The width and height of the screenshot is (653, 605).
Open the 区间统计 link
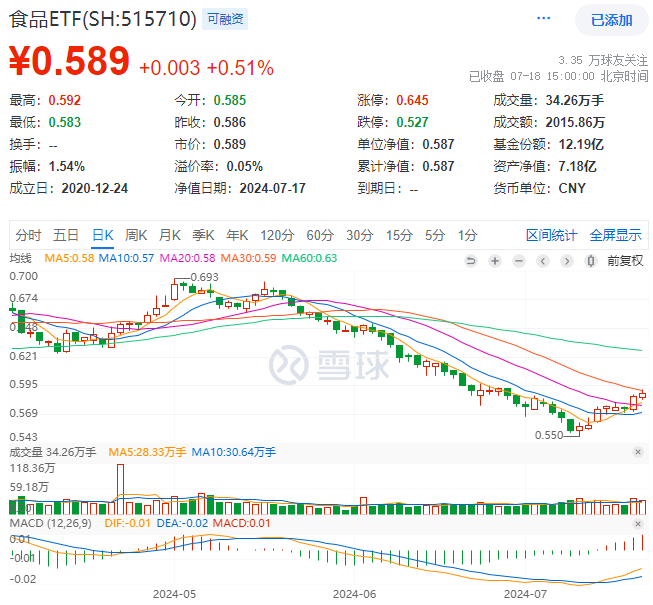pyautogui.click(x=551, y=235)
